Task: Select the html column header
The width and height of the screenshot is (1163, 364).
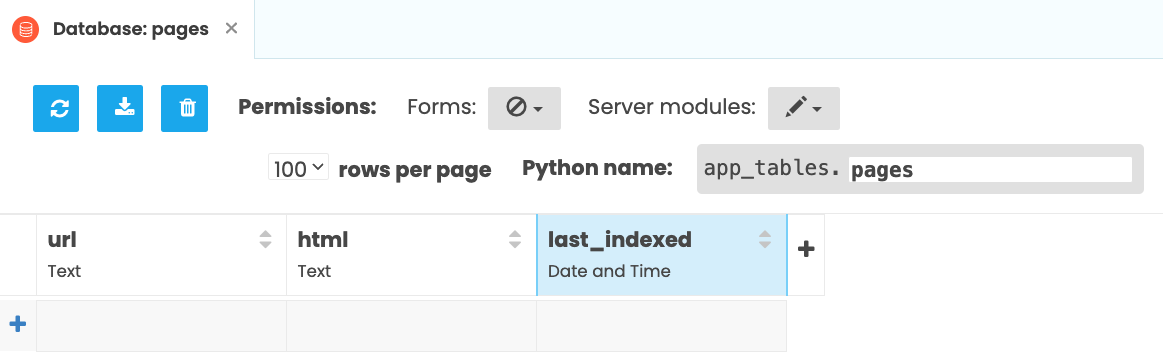Action: (412, 255)
